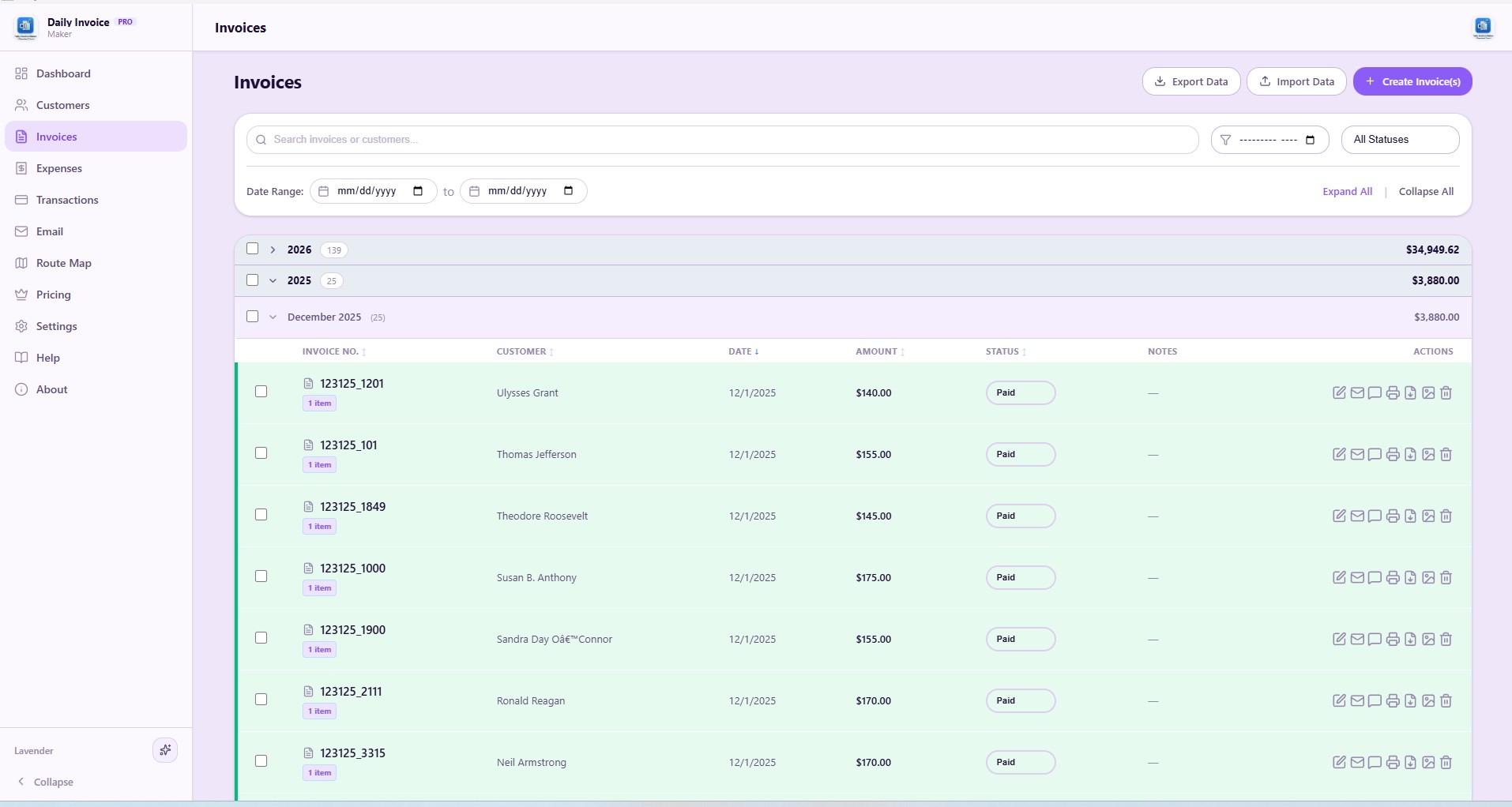The height and width of the screenshot is (807, 1512).
Task: Check the checkbox for Ulysses Grant's invoice
Action: pyautogui.click(x=261, y=392)
